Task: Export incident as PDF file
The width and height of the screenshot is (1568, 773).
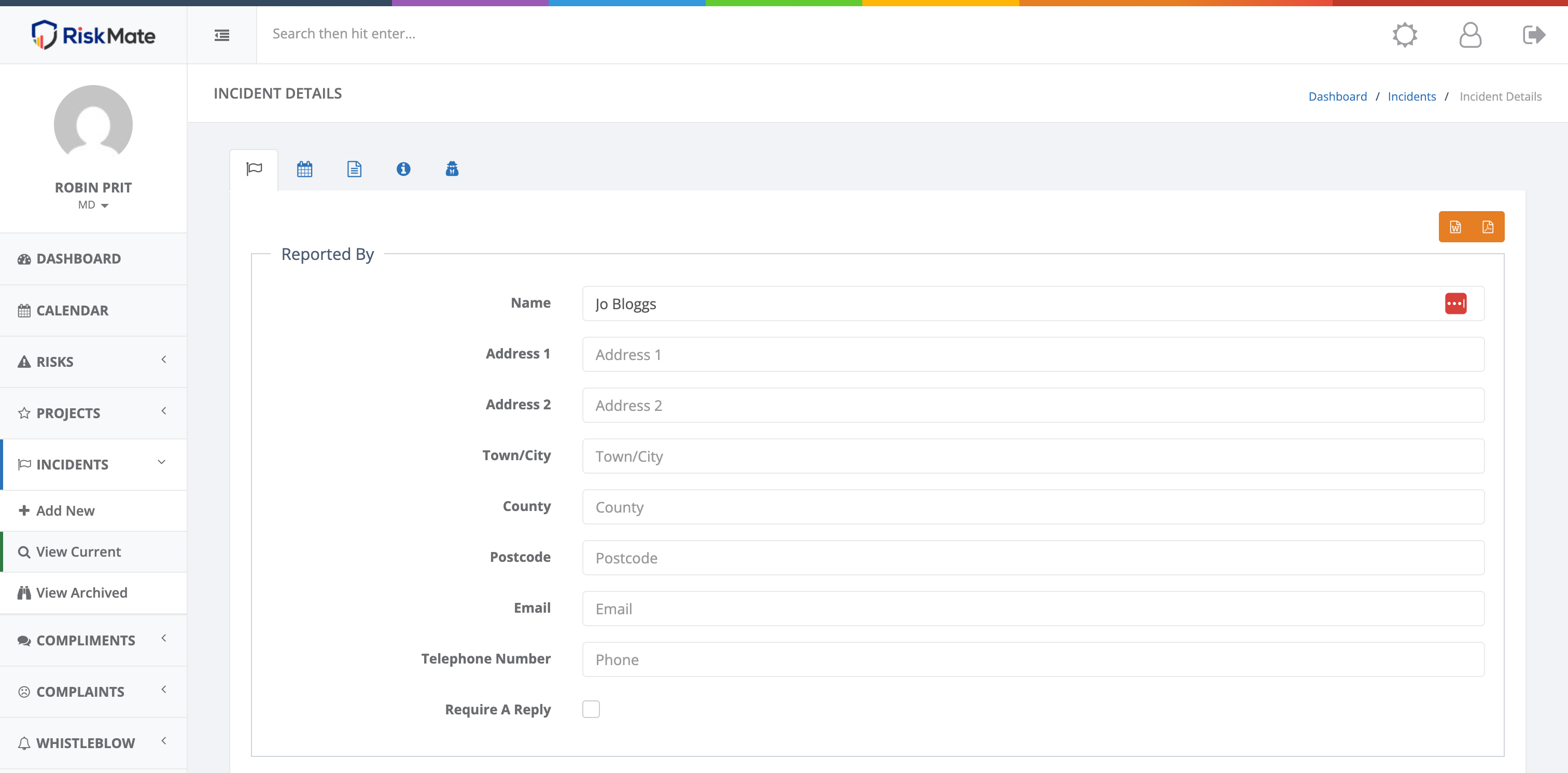Action: [1488, 227]
